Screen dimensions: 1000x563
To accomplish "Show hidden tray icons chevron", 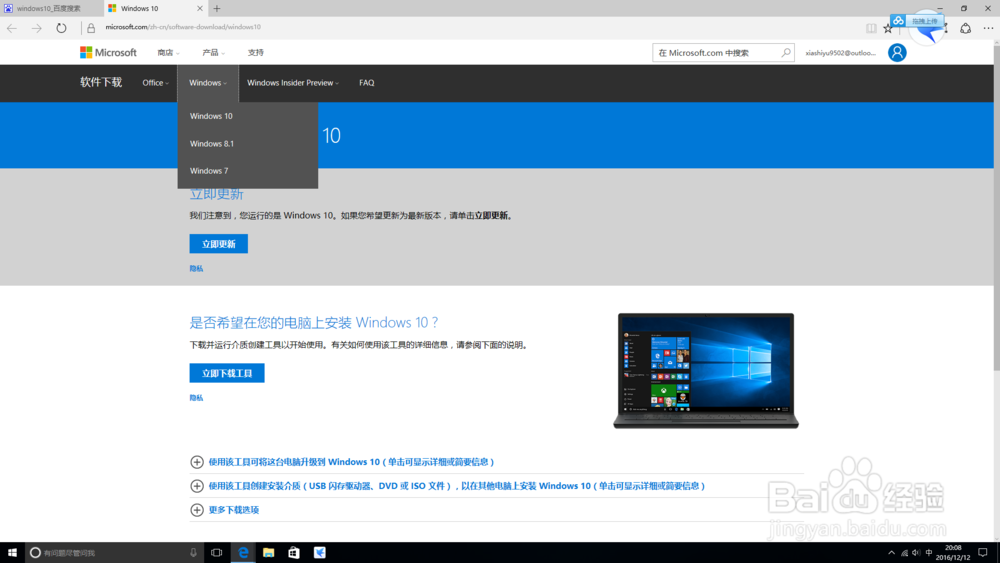I will pyautogui.click(x=891, y=553).
